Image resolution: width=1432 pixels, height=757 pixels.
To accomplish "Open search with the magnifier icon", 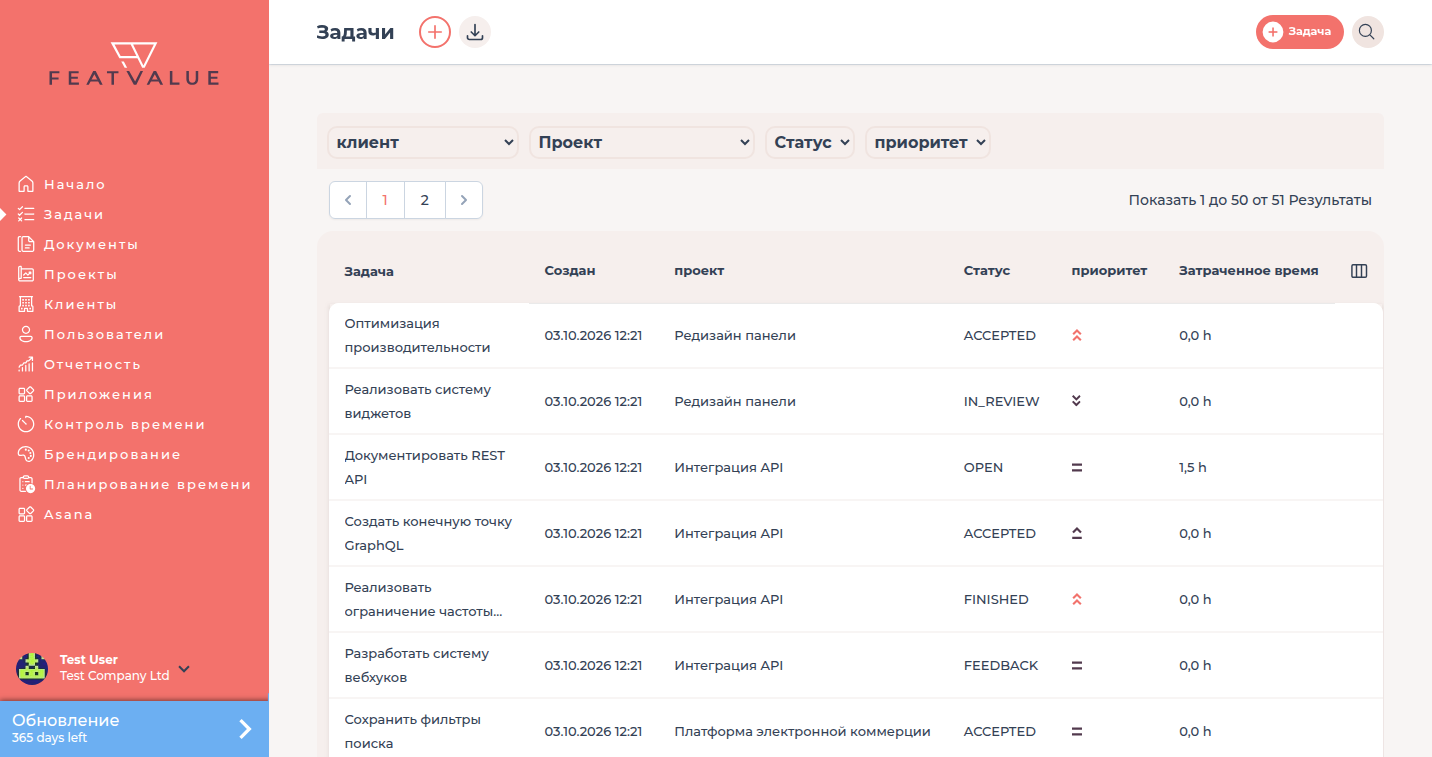I will pyautogui.click(x=1367, y=32).
